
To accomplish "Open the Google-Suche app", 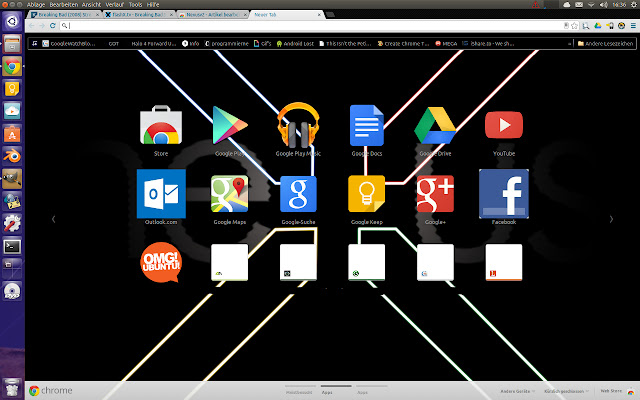I will click(x=298, y=194).
